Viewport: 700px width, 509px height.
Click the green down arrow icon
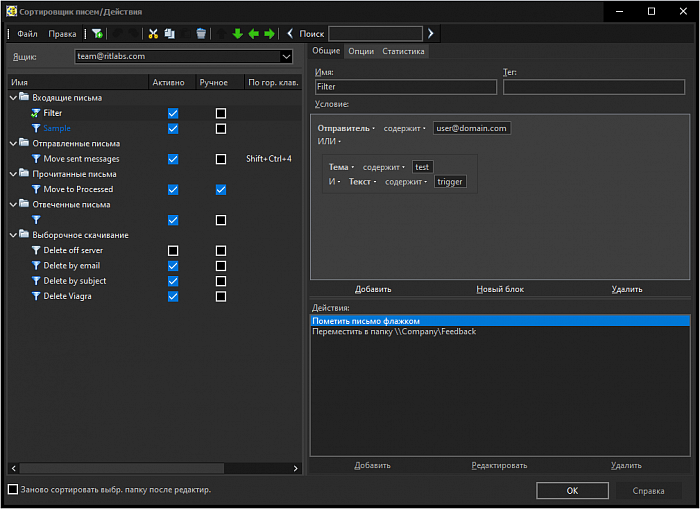pos(238,33)
